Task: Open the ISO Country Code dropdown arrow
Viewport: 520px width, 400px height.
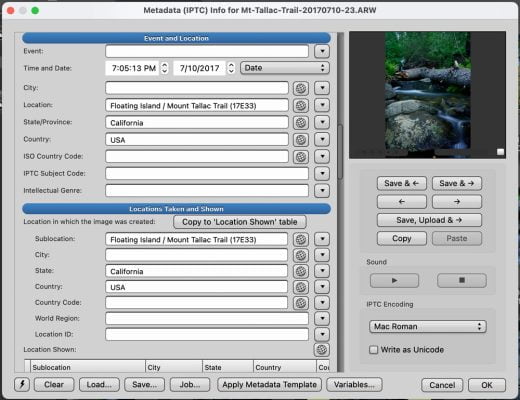Action: point(322,156)
